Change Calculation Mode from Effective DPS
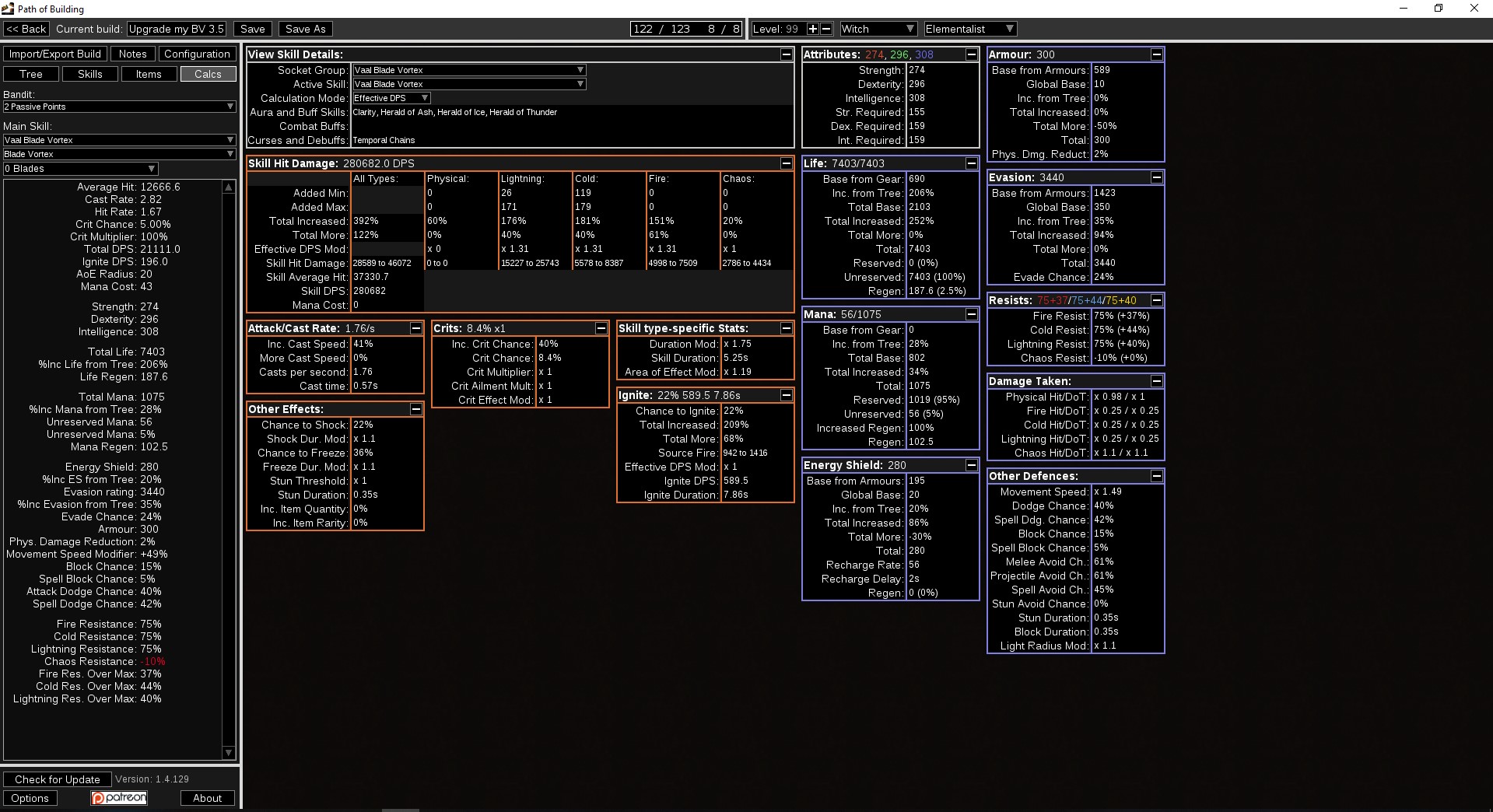Screen dimensions: 1493x812 [x=391, y=98]
